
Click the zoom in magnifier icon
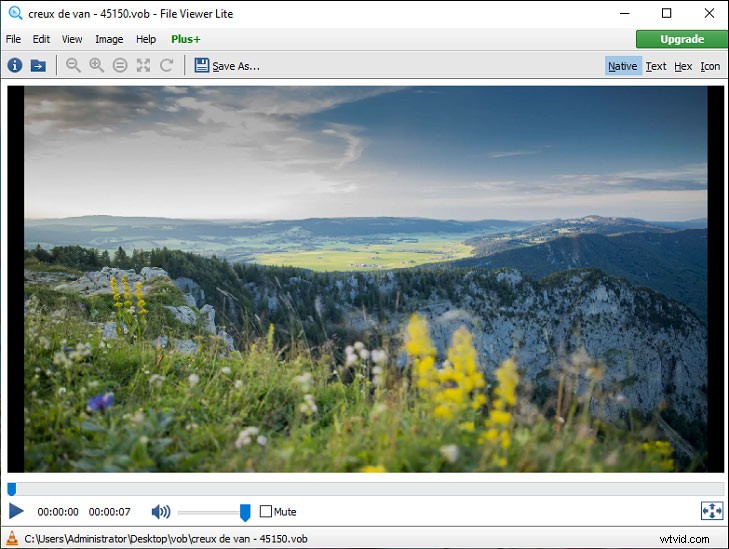96,66
